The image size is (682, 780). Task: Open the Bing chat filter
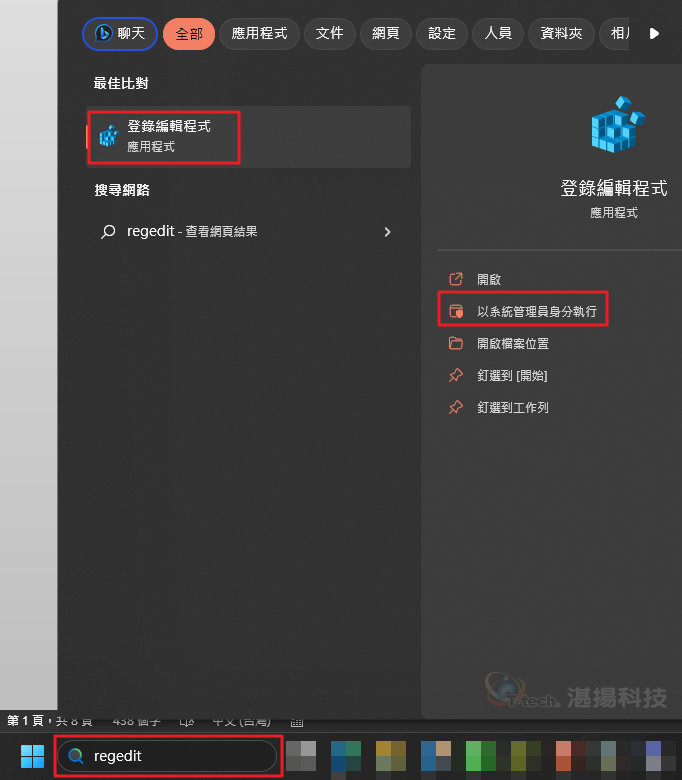pos(120,34)
